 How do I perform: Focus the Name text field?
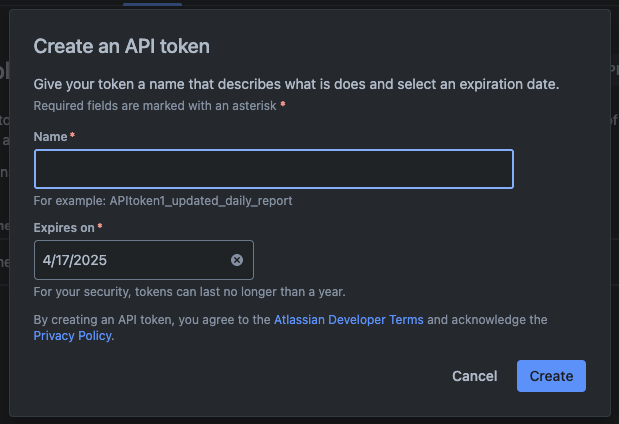[273, 169]
